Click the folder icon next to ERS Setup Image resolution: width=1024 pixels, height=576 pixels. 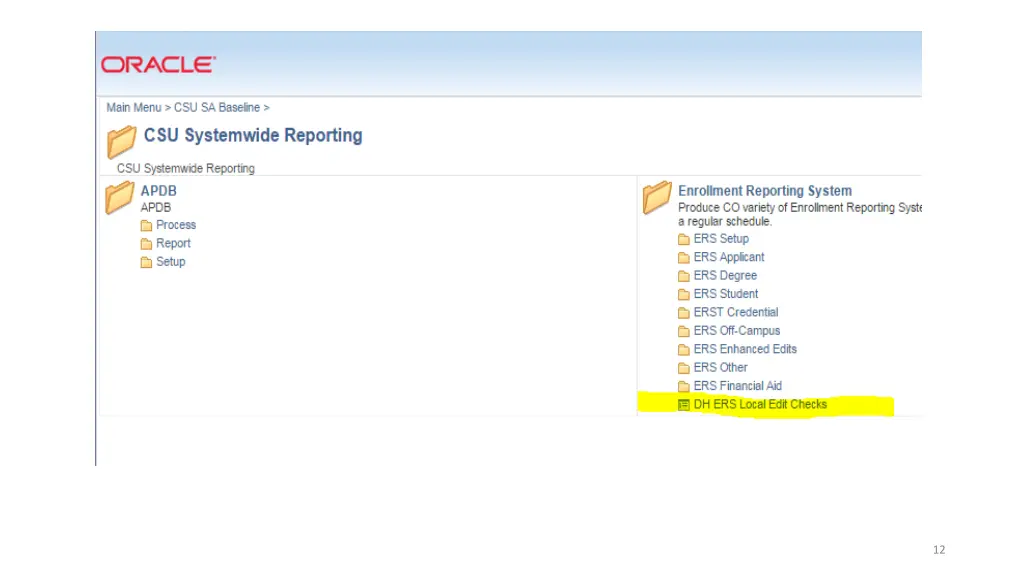[684, 239]
